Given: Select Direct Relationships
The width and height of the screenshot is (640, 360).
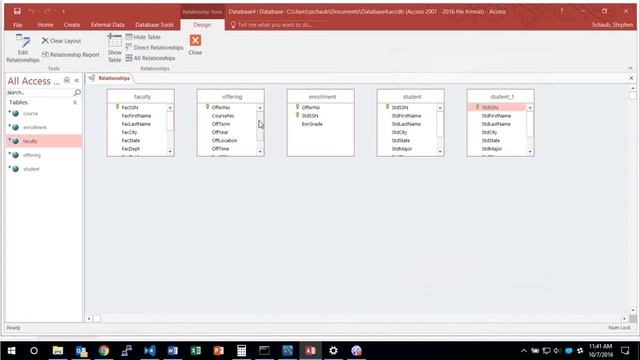Looking at the screenshot, I should pyautogui.click(x=154, y=48).
